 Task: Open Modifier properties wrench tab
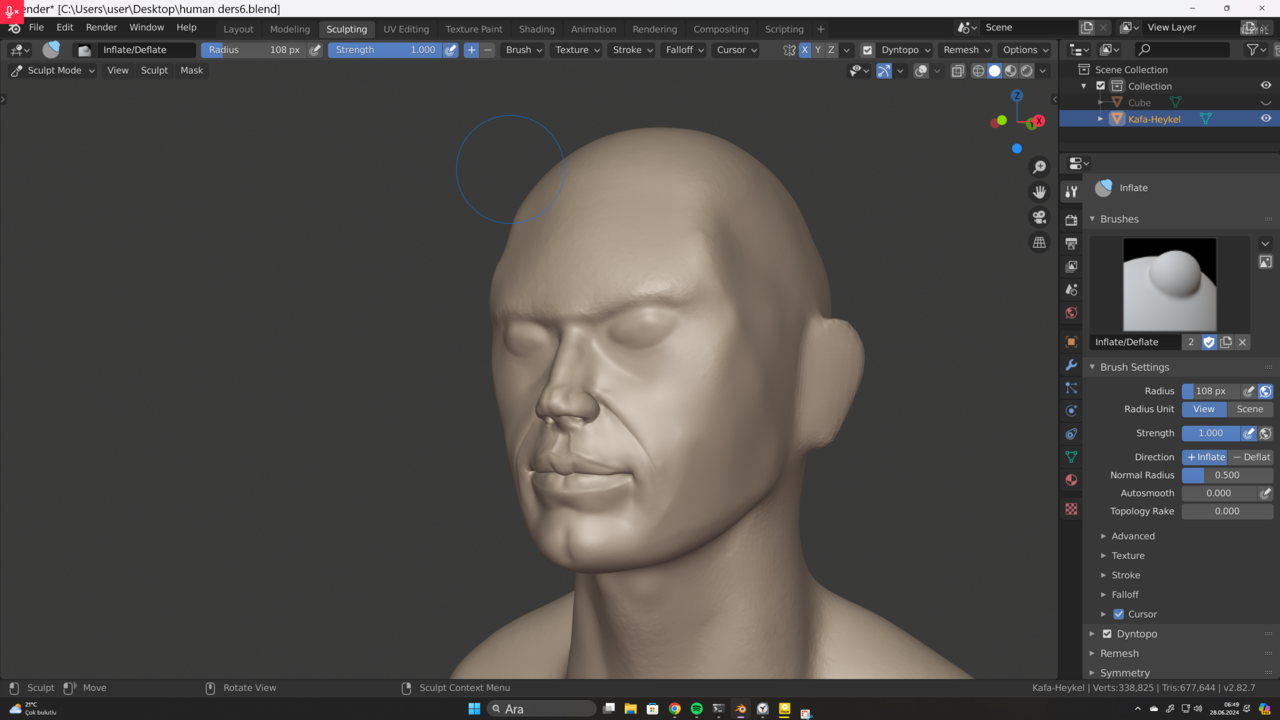pyautogui.click(x=1071, y=365)
